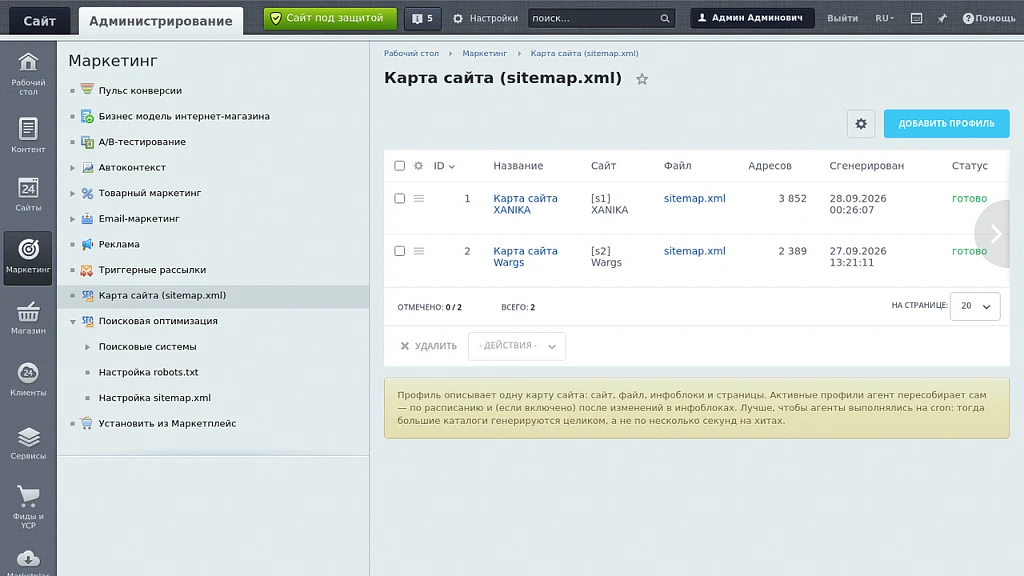1024x576 pixels.
Task: Open the Контент sidebar section
Action: pos(28,135)
